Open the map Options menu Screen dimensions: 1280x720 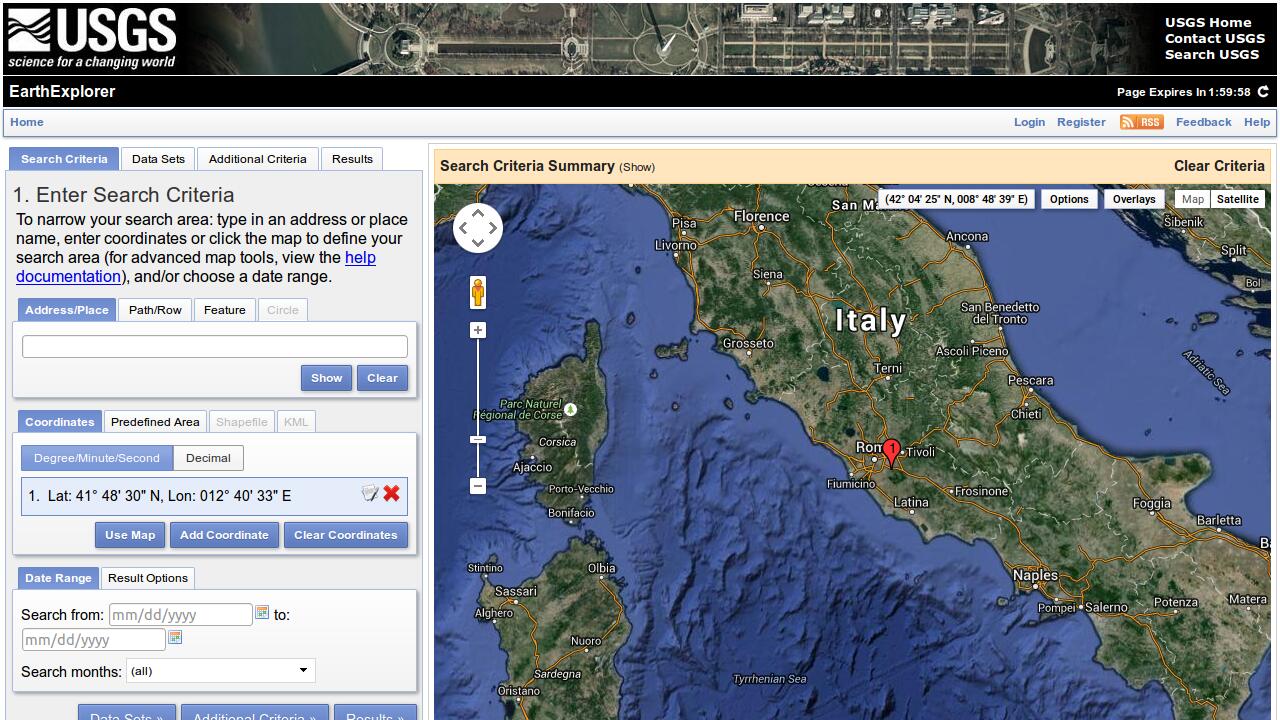[x=1069, y=199]
